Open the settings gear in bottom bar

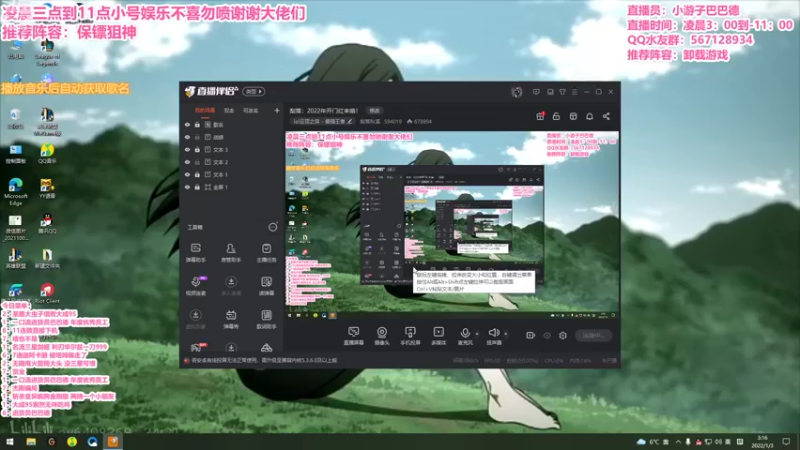coord(563,335)
